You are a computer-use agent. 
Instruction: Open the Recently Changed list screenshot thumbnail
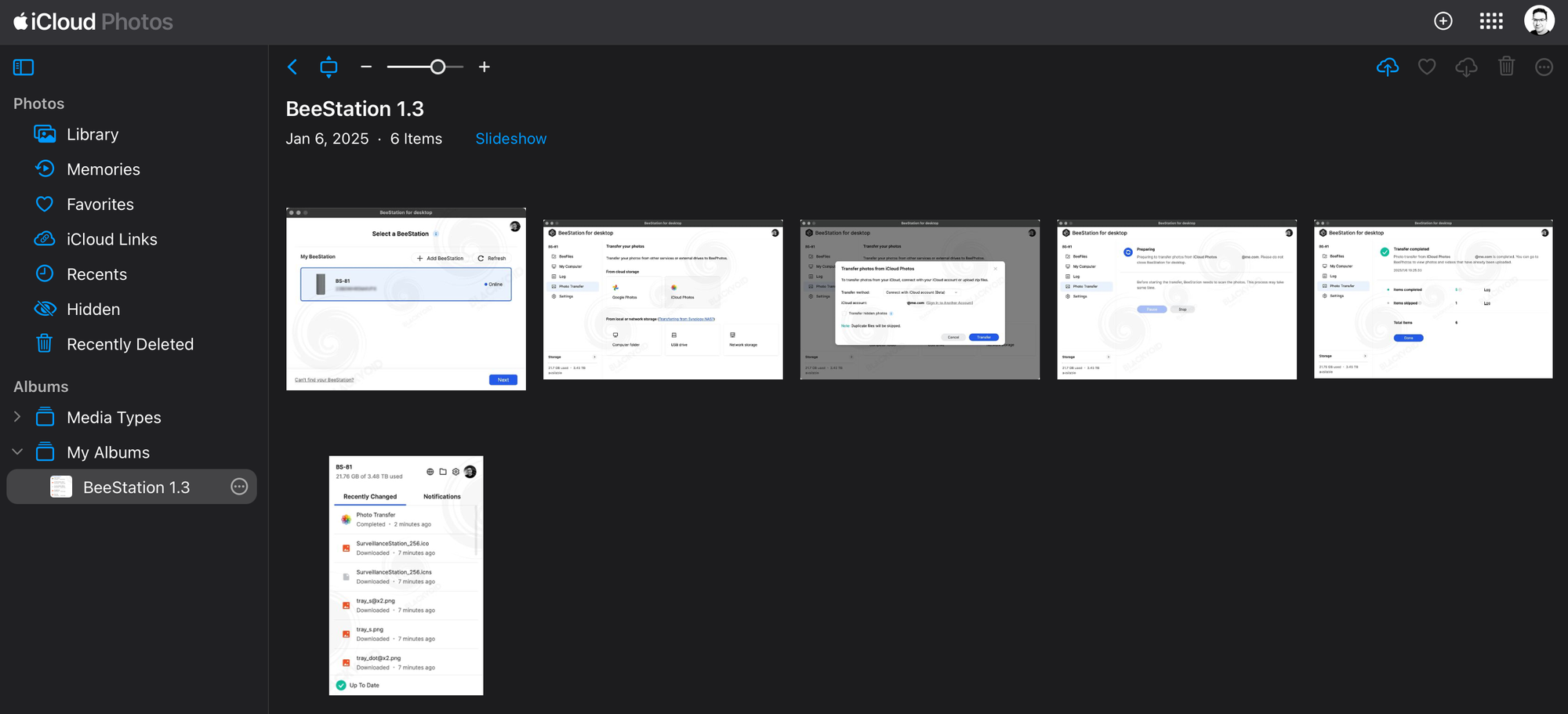click(406, 575)
